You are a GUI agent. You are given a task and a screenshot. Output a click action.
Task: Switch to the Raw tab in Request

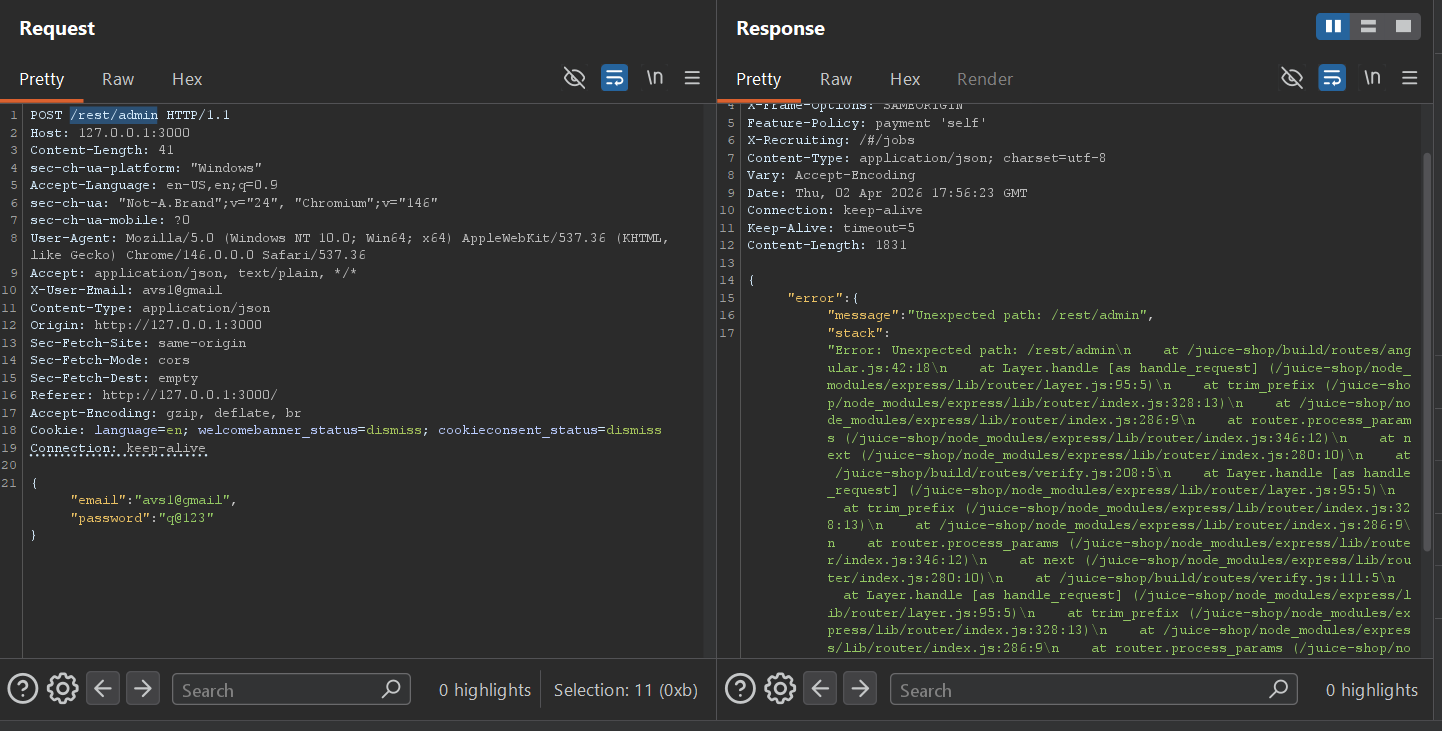(118, 79)
